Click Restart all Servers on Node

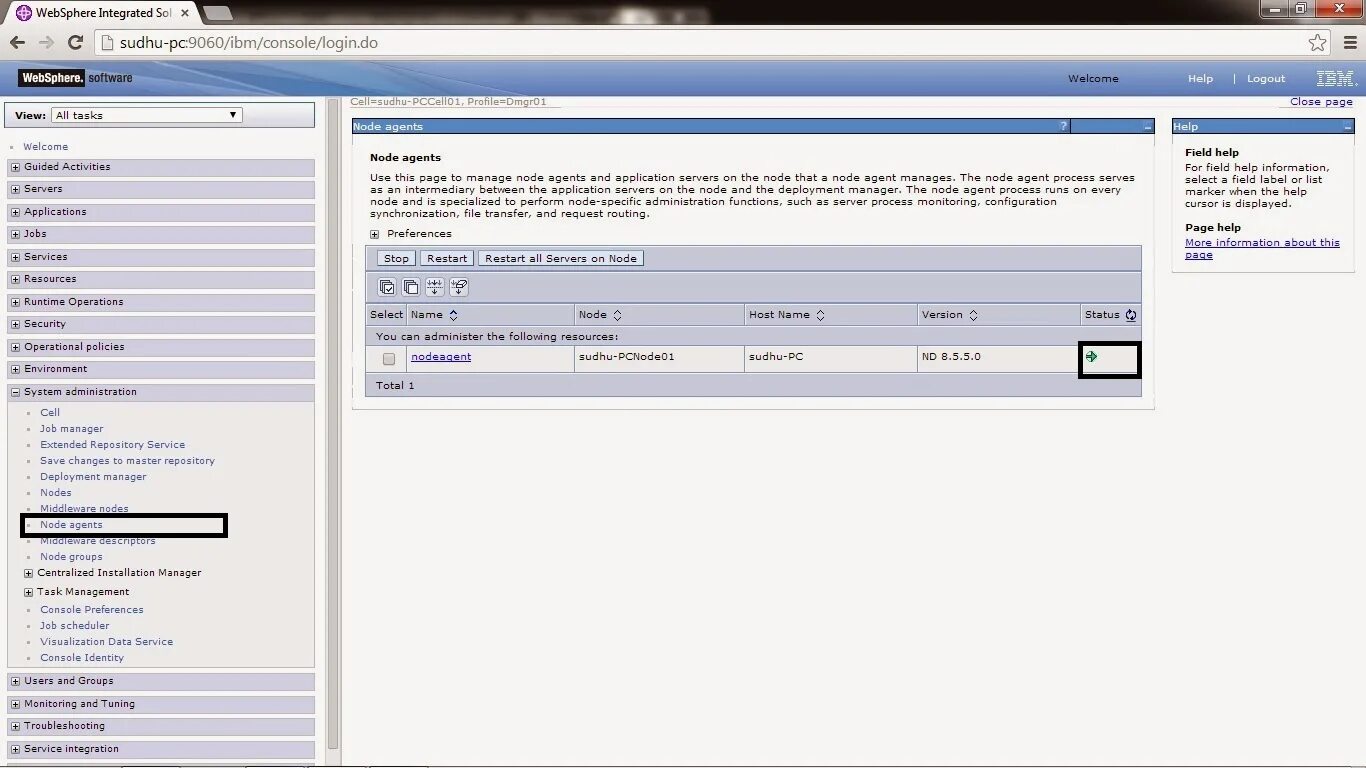click(x=561, y=258)
